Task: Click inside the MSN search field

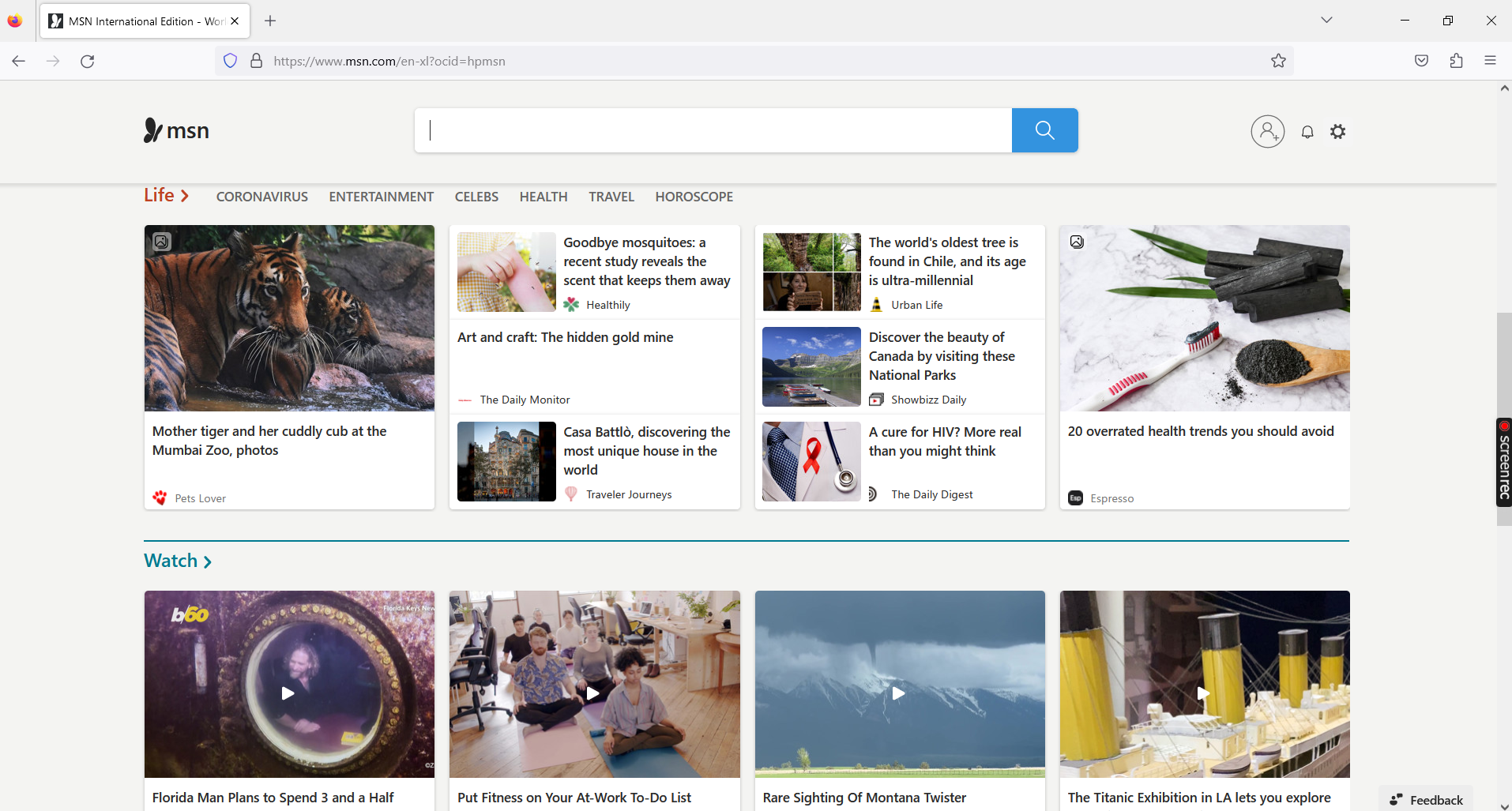Action: tap(711, 130)
